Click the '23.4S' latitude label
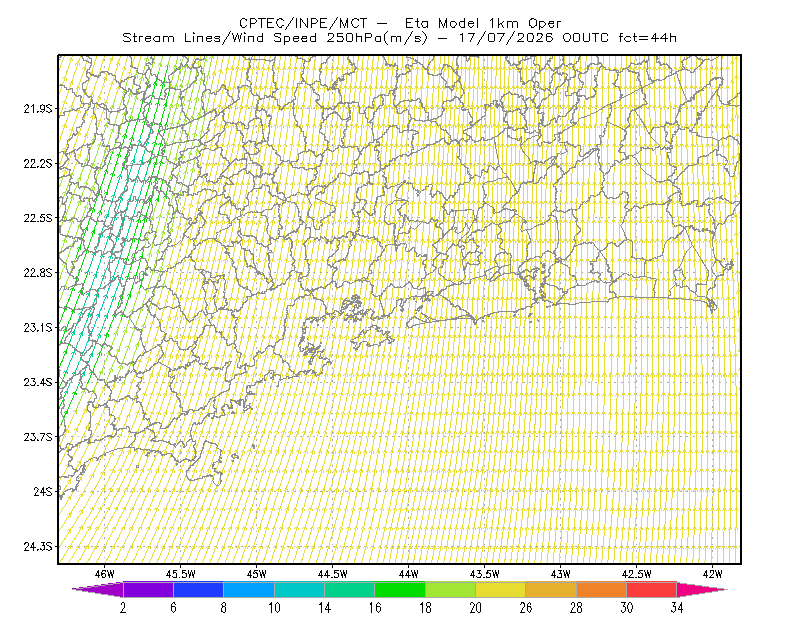The height and width of the screenshot is (618, 800). (x=37, y=382)
